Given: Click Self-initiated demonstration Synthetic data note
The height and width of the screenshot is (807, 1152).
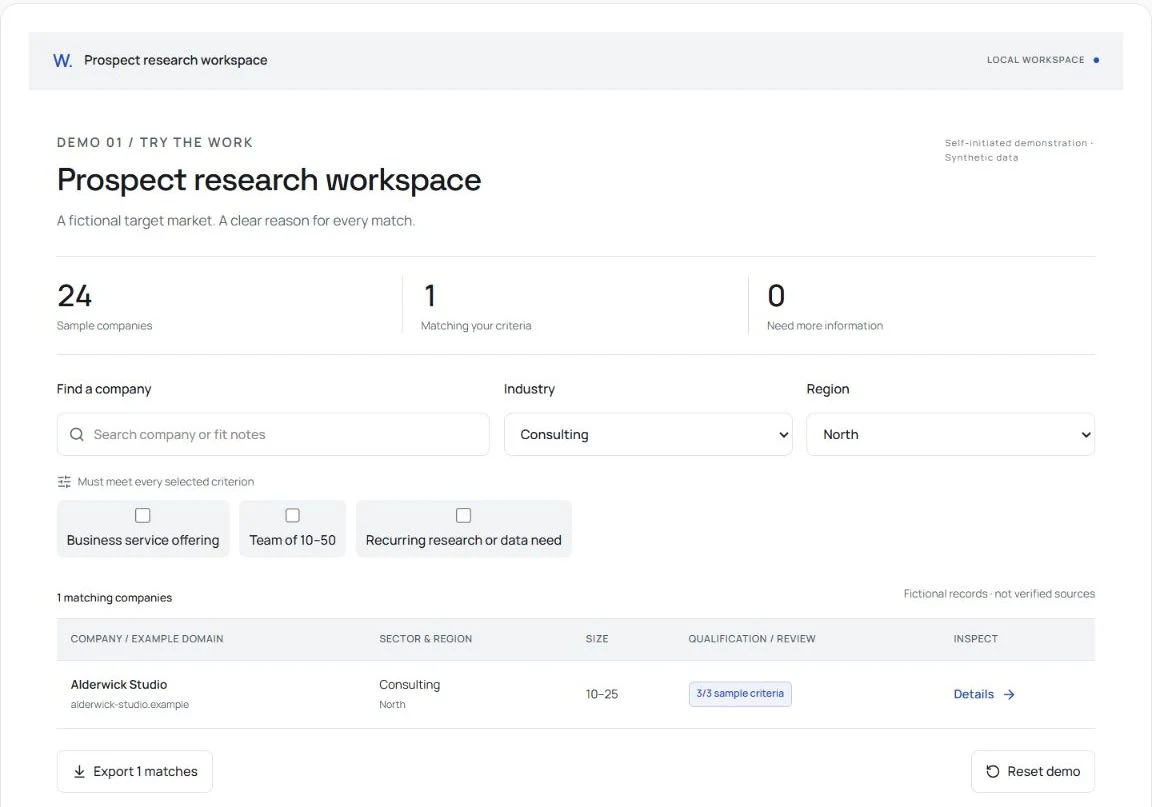Looking at the screenshot, I should coord(1019,150).
